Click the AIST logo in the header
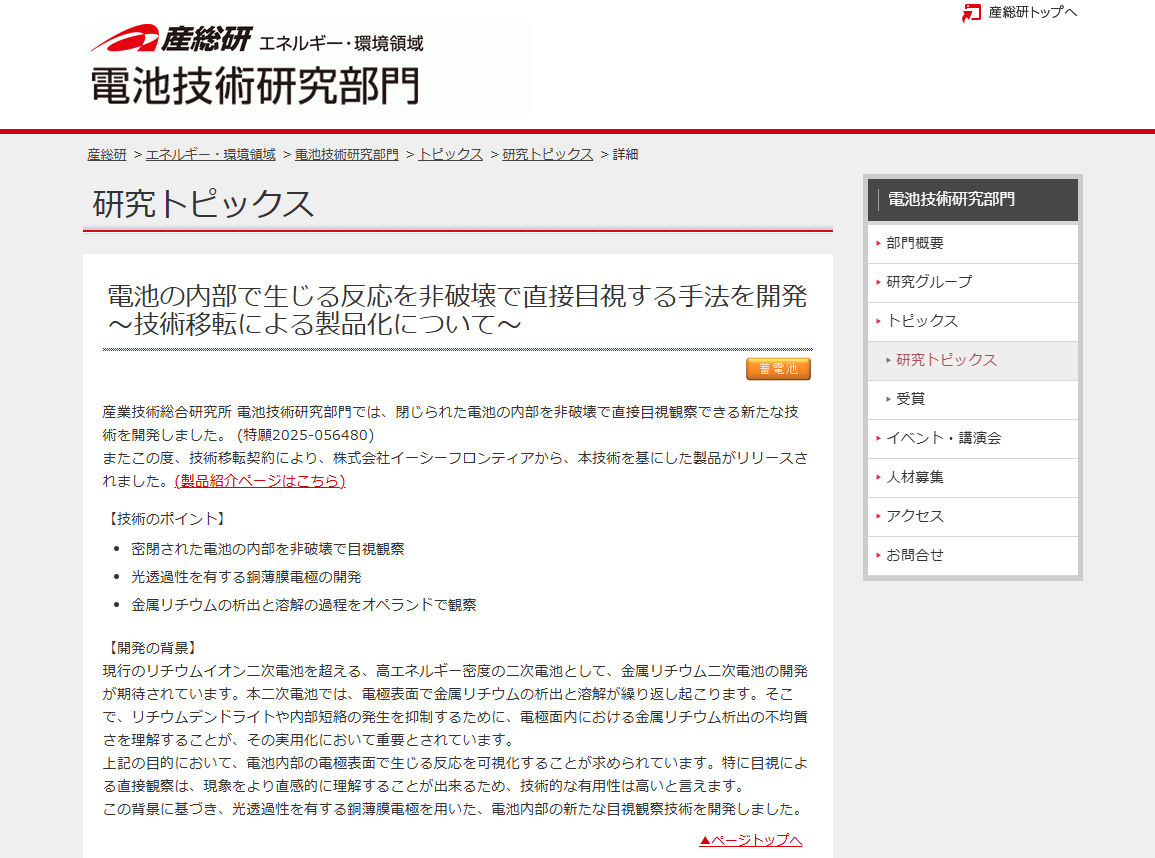Screen dimensions: 1155x858 [170, 40]
